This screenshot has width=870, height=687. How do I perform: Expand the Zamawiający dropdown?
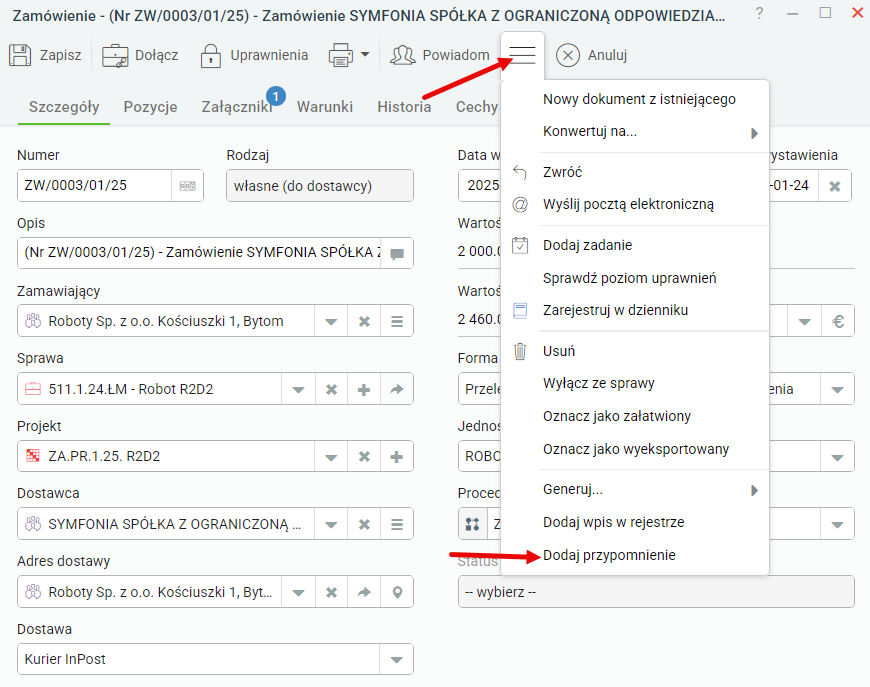pos(331,321)
